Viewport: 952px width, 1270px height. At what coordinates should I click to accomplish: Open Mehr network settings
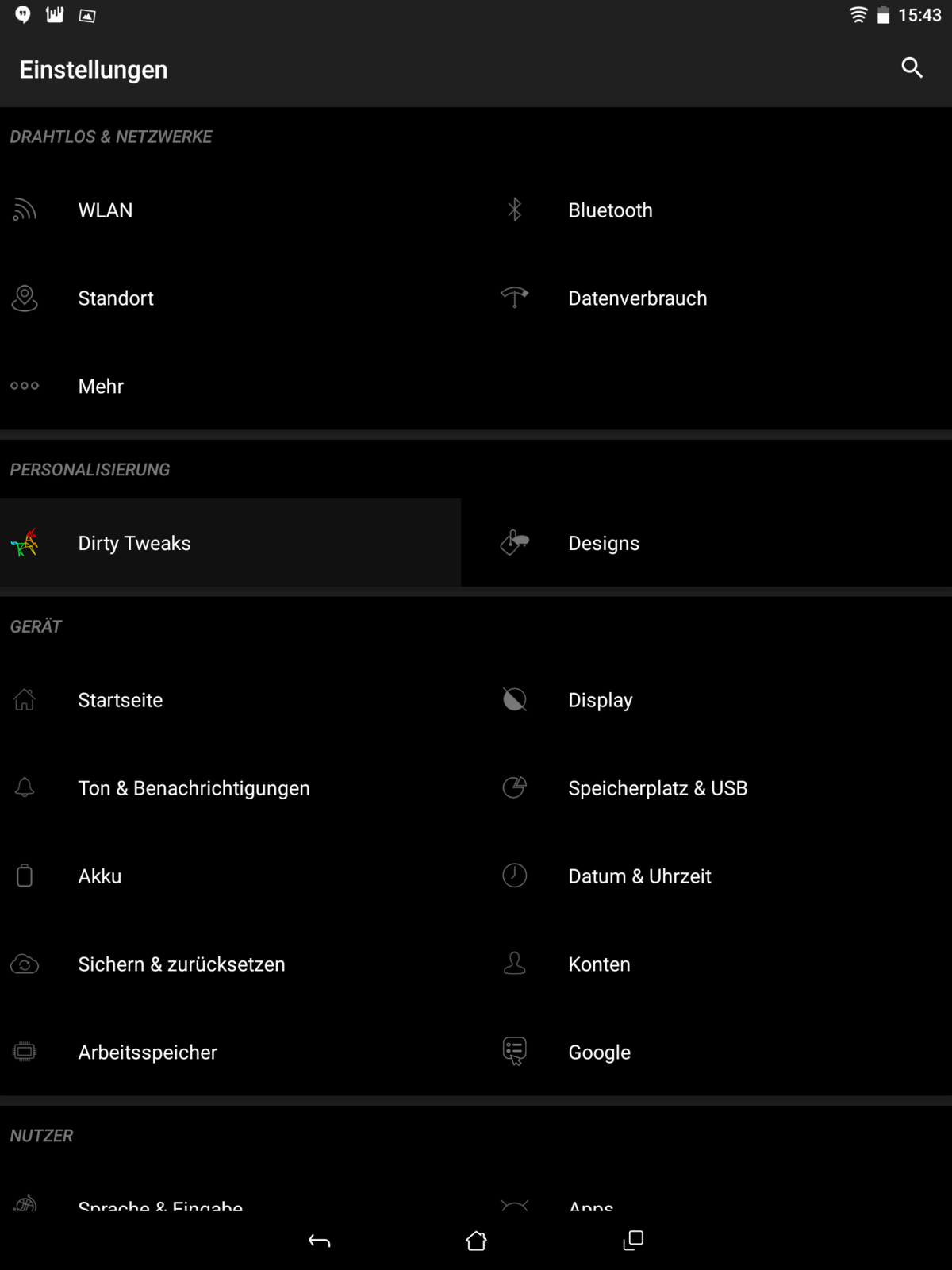[101, 387]
